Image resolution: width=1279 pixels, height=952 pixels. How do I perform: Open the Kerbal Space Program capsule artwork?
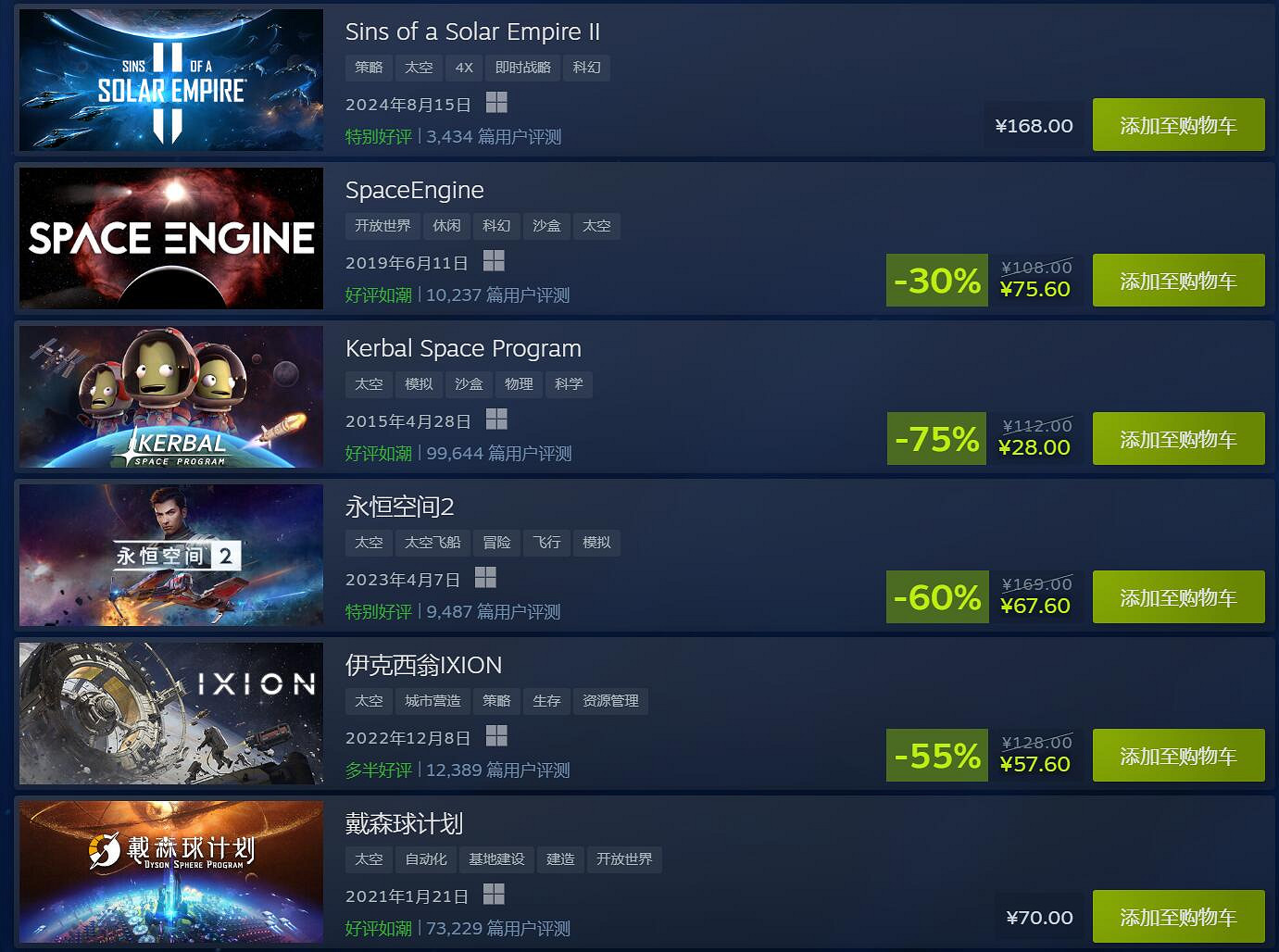click(x=171, y=396)
